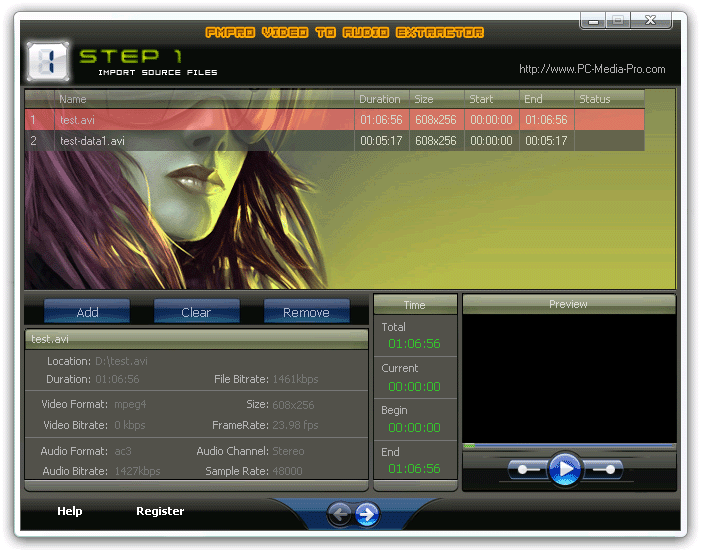Click the Clear button
The image size is (701, 550).
click(197, 312)
